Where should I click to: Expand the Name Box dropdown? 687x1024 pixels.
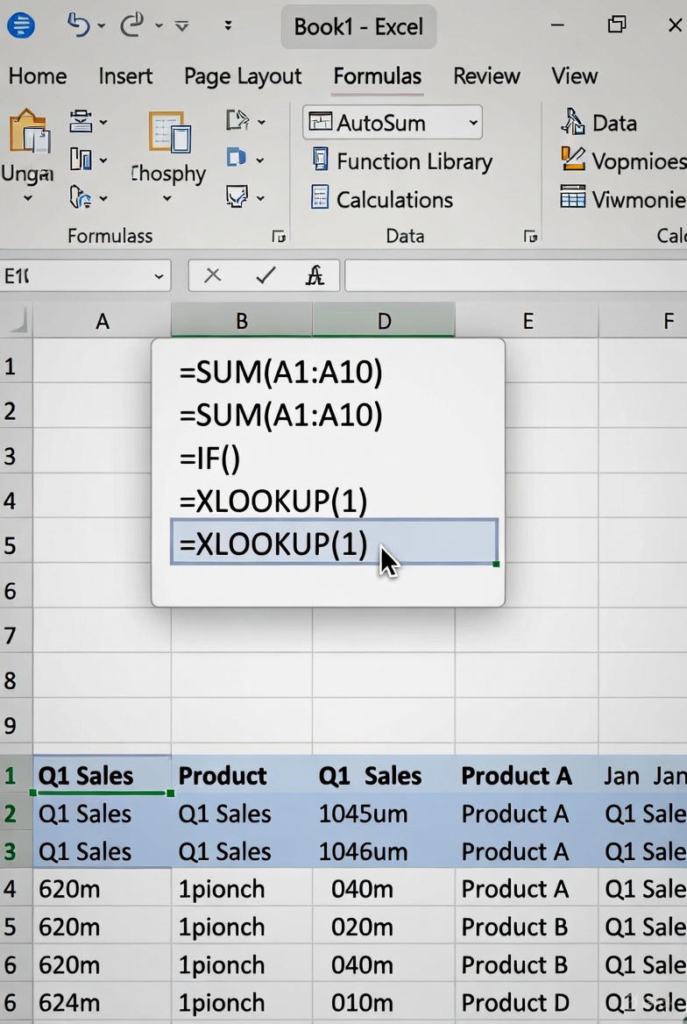click(160, 276)
